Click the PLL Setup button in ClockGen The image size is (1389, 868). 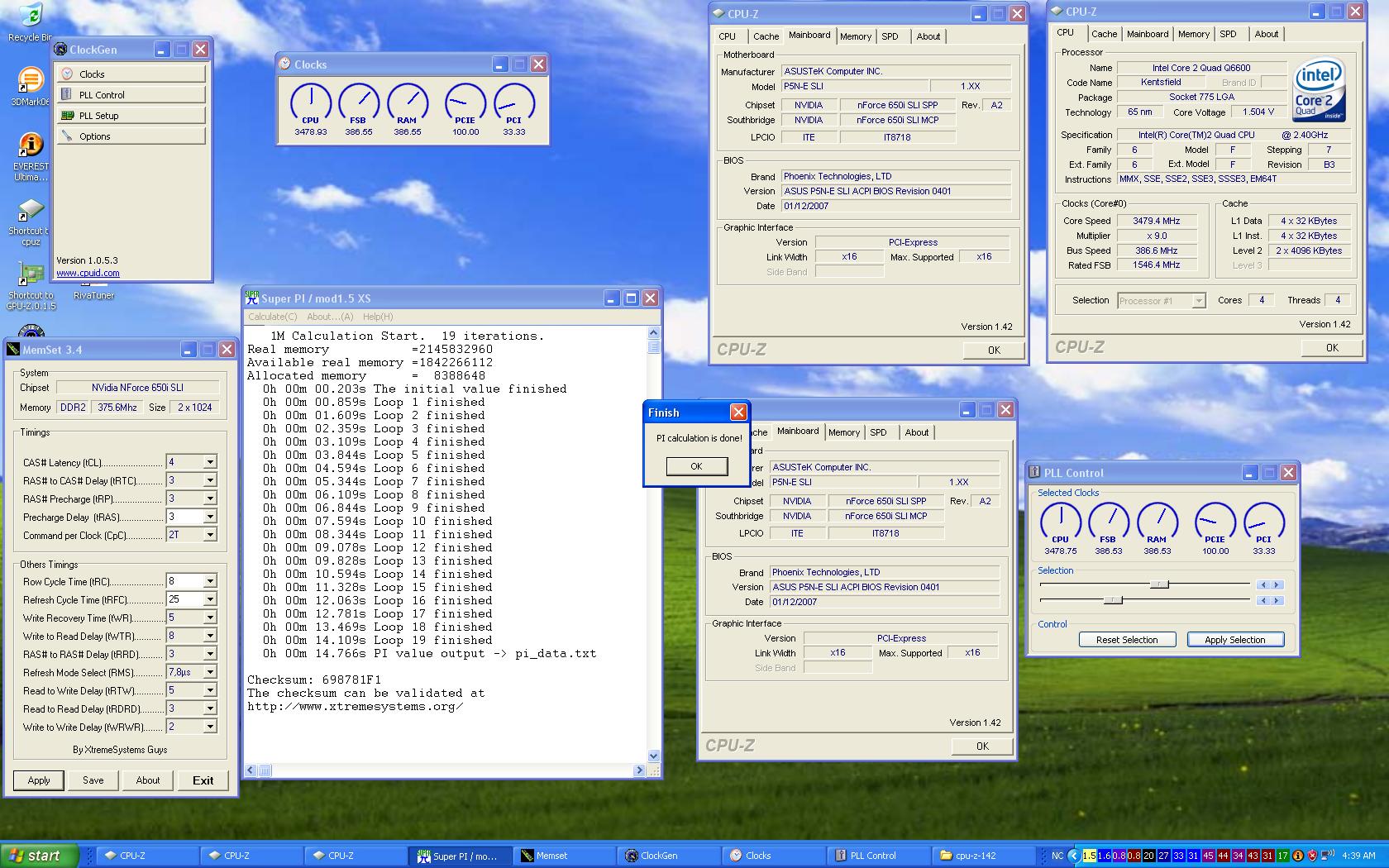[x=131, y=116]
